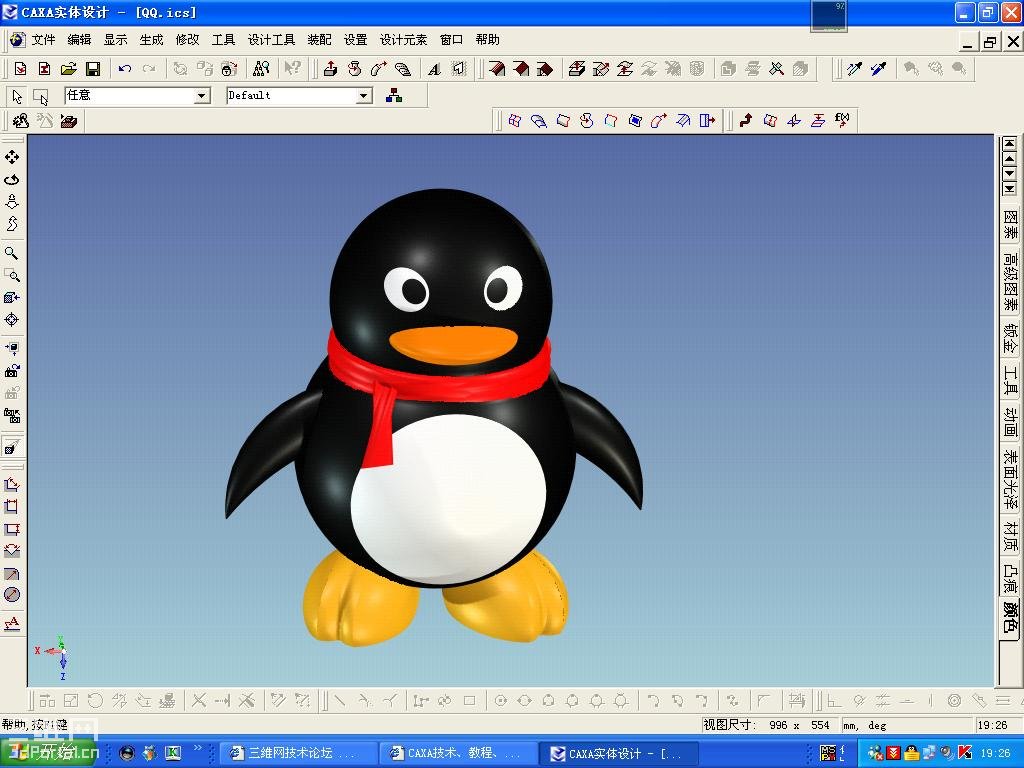Click the box selection tool icon
The height and width of the screenshot is (768, 1024).
click(40, 97)
